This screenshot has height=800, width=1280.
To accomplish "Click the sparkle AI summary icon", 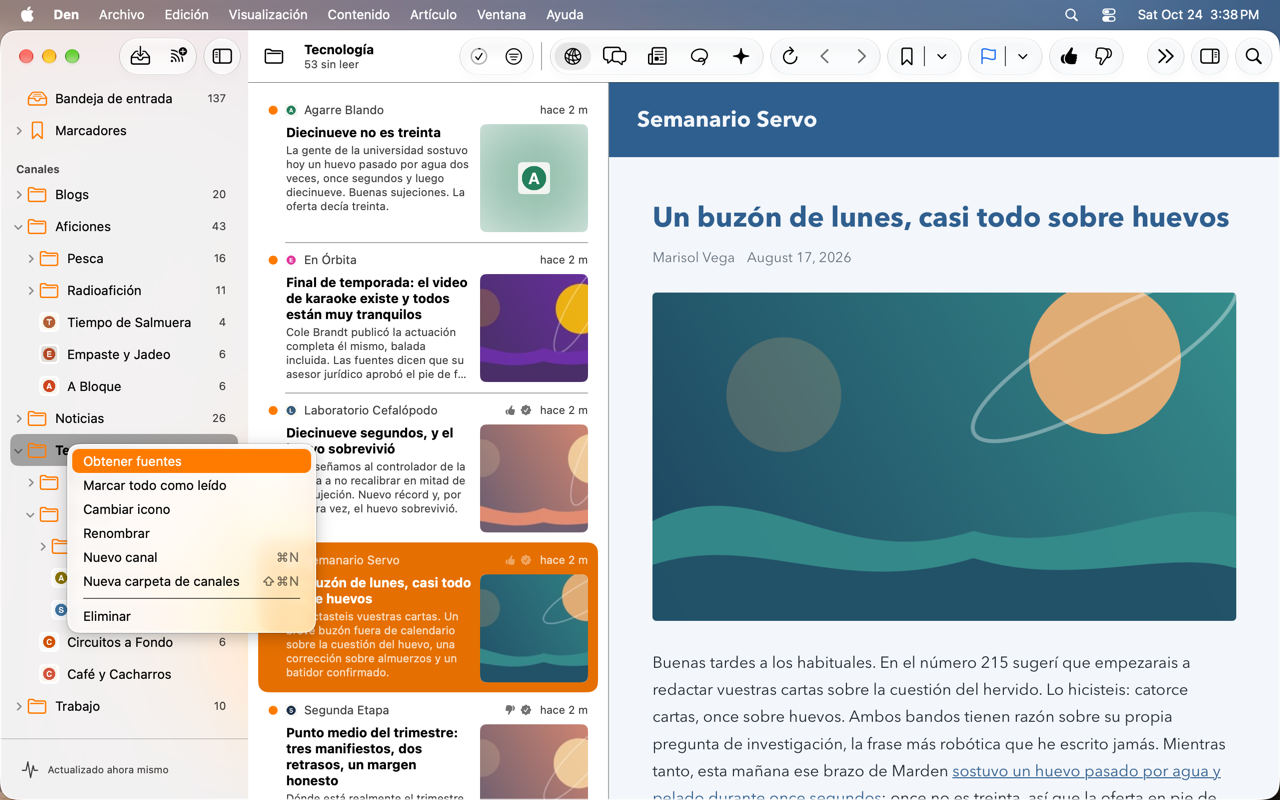I will pyautogui.click(x=741, y=57).
